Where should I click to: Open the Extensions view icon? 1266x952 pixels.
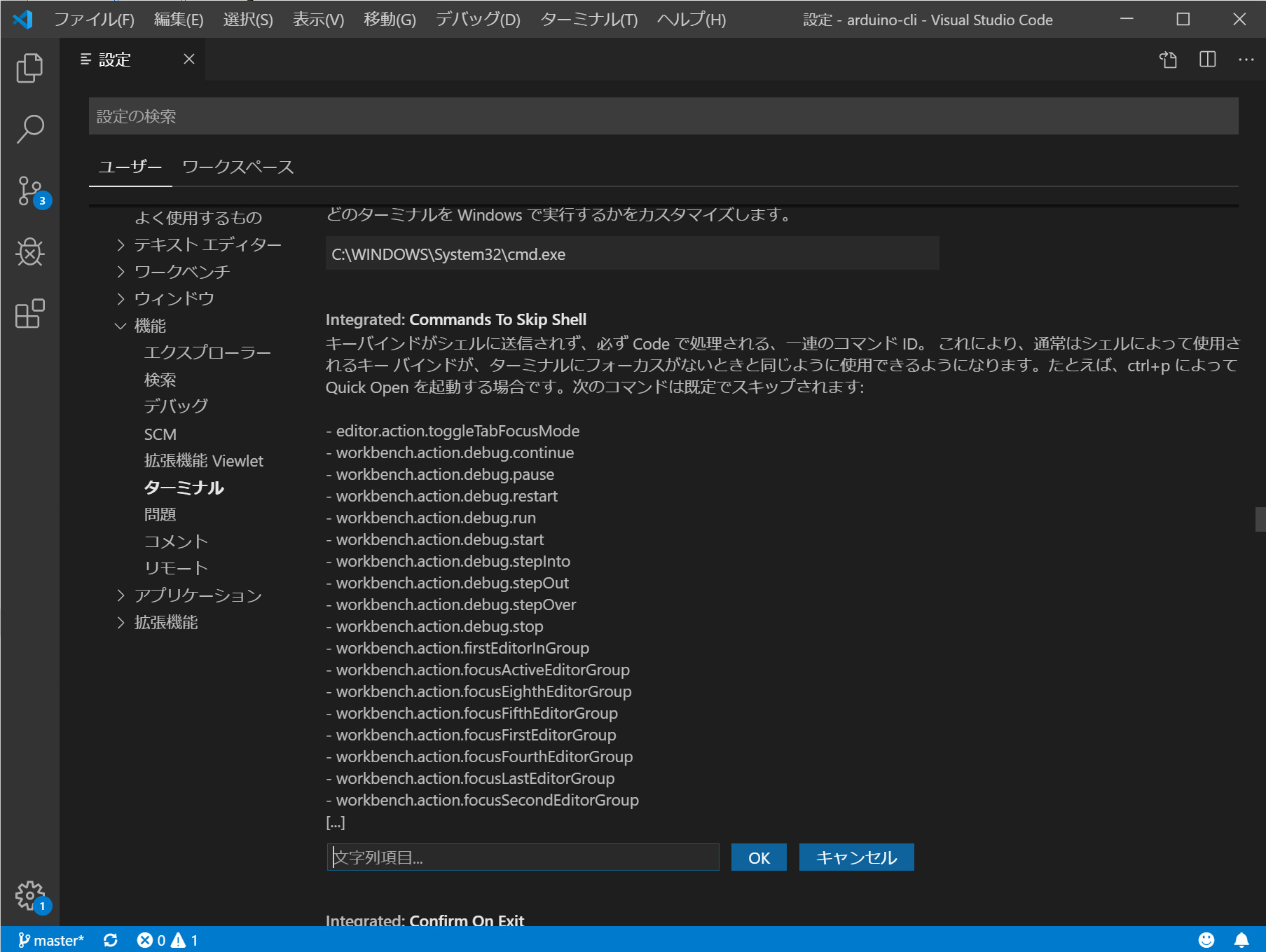29,314
